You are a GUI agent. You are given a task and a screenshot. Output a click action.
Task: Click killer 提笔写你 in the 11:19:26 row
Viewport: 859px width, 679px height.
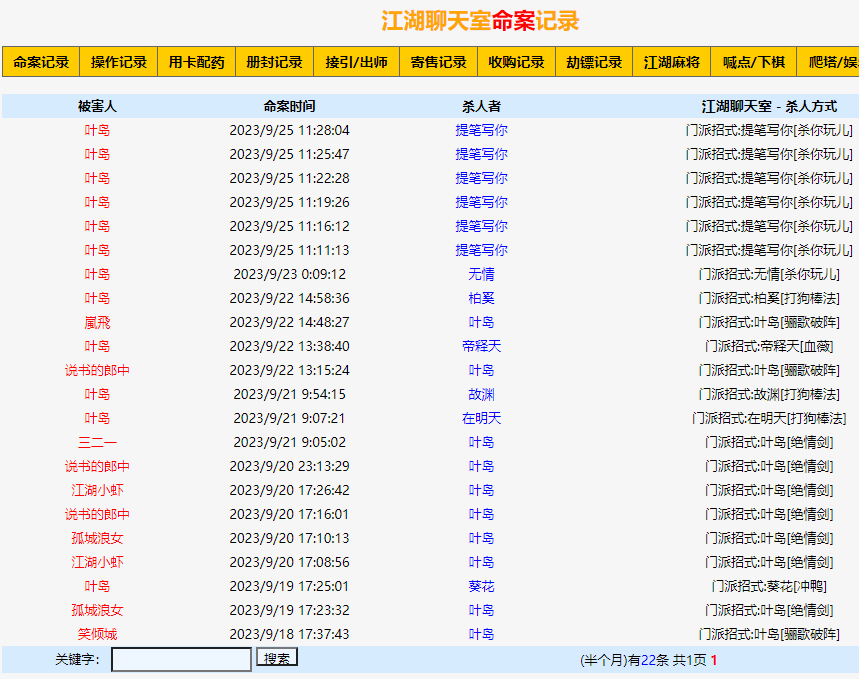pos(482,202)
